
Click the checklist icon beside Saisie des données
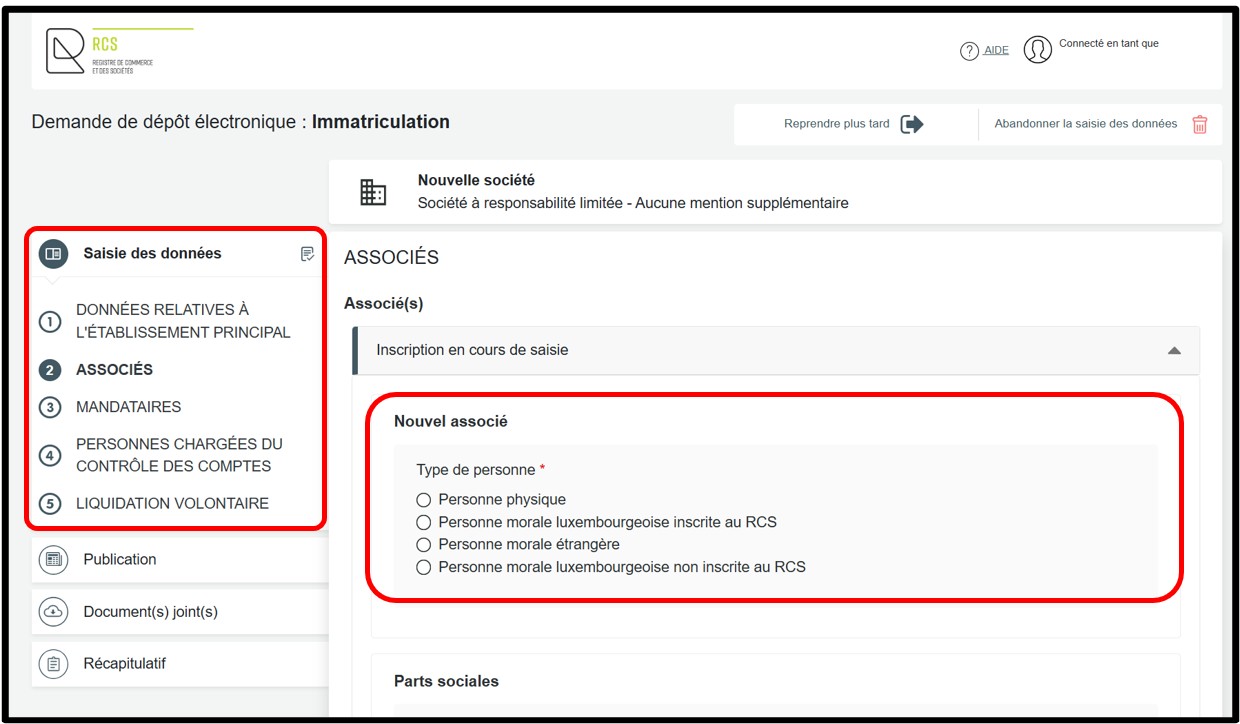pos(308,254)
